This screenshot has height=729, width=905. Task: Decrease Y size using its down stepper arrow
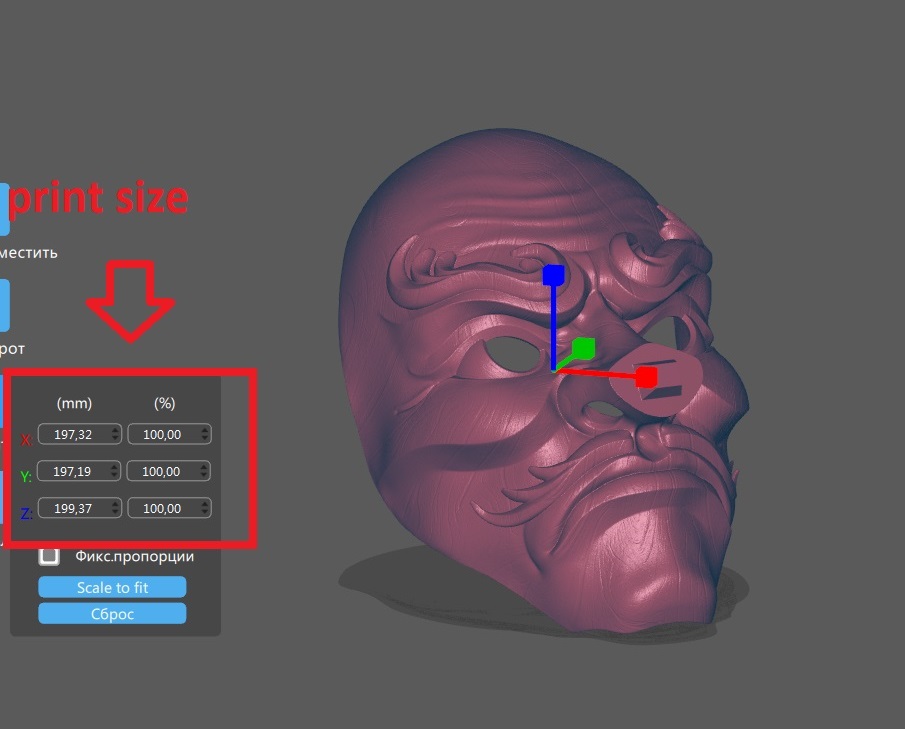pos(114,475)
